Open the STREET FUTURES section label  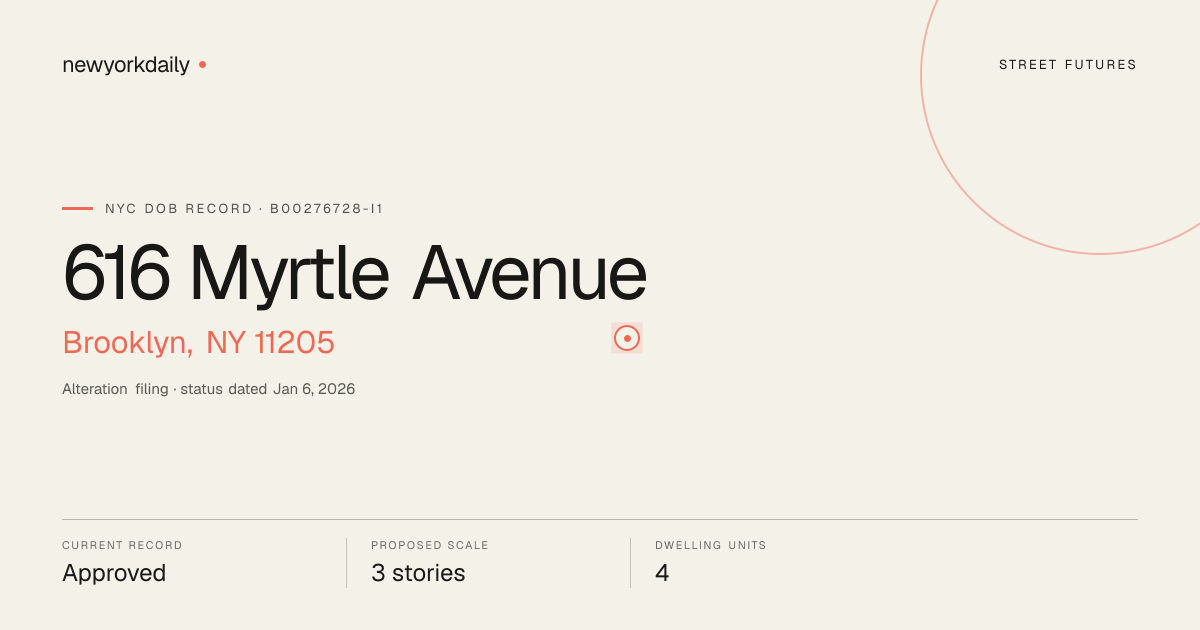pos(1068,65)
